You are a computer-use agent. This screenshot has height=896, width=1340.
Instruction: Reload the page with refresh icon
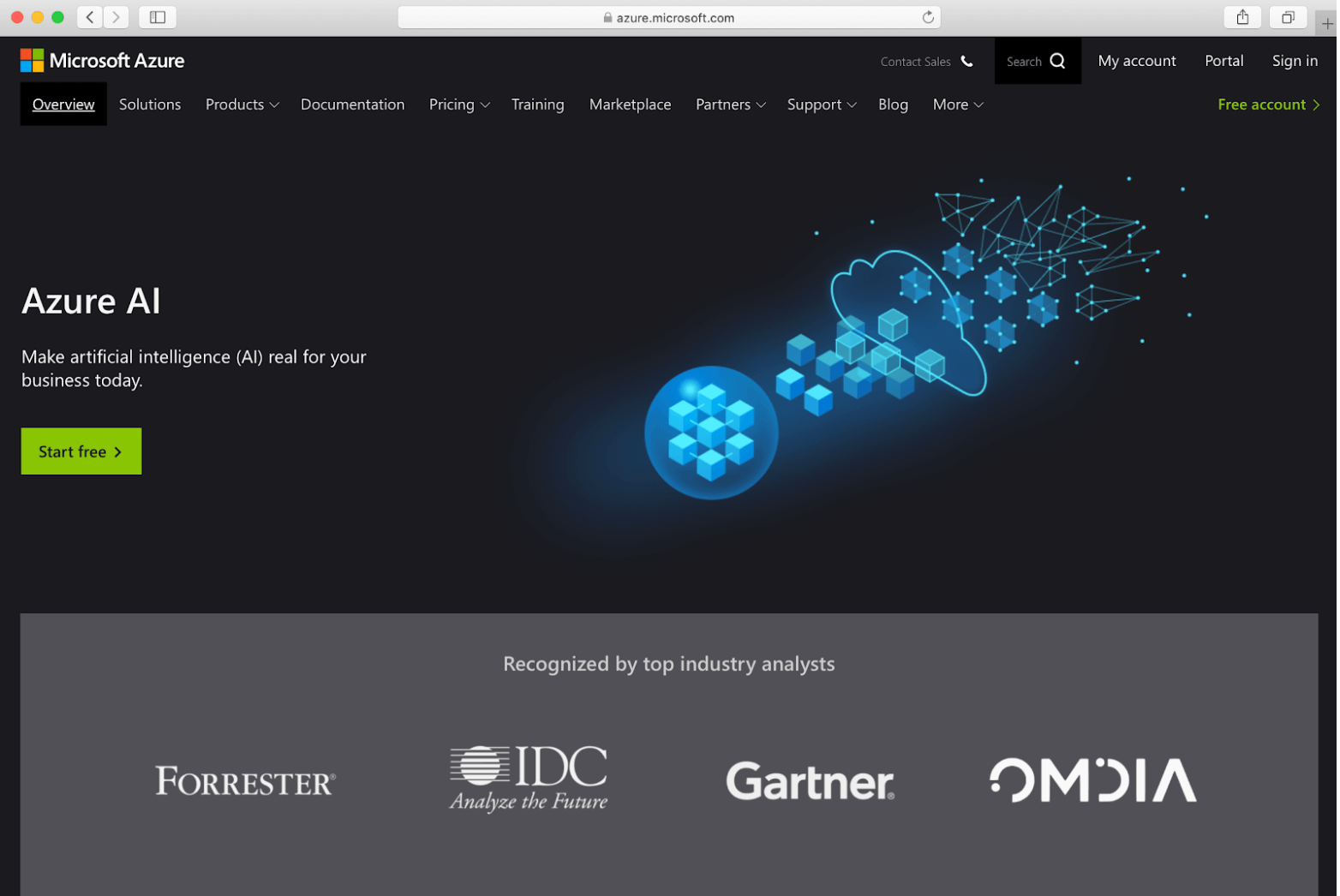pyautogui.click(x=929, y=17)
